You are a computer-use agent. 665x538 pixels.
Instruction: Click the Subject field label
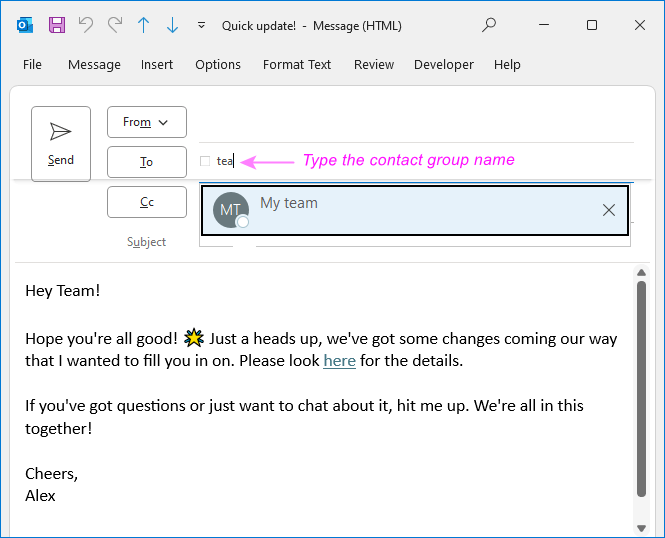(146, 242)
